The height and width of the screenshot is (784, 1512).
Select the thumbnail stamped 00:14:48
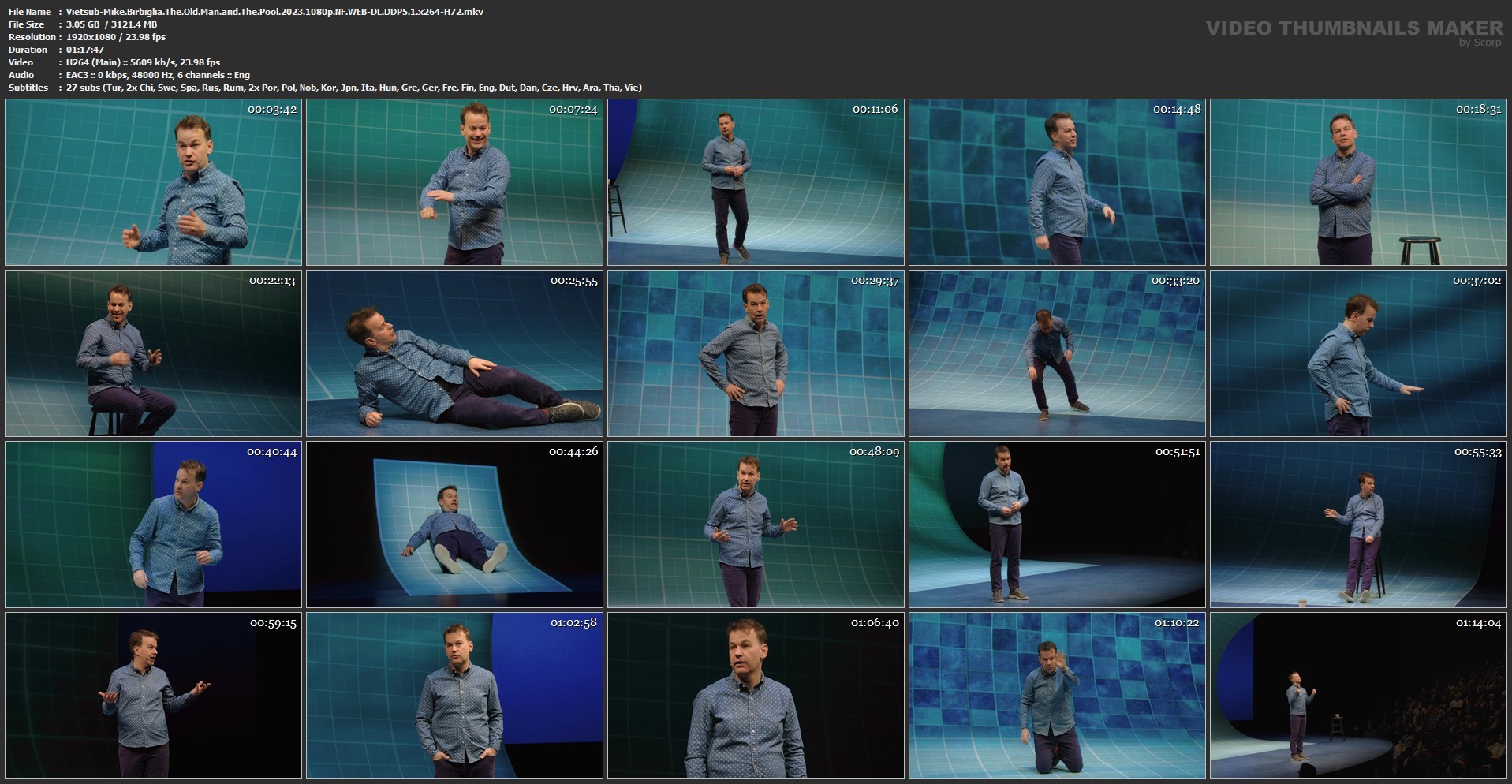pyautogui.click(x=1058, y=182)
